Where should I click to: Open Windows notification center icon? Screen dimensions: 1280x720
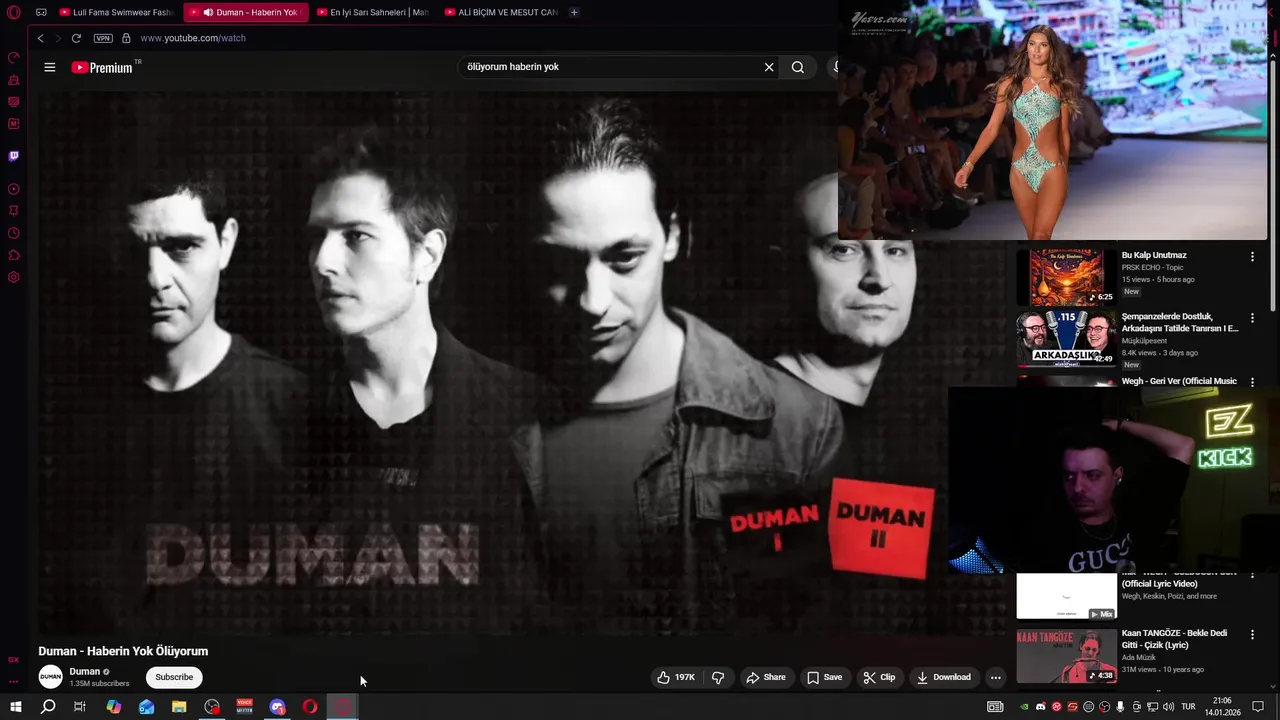point(1258,707)
